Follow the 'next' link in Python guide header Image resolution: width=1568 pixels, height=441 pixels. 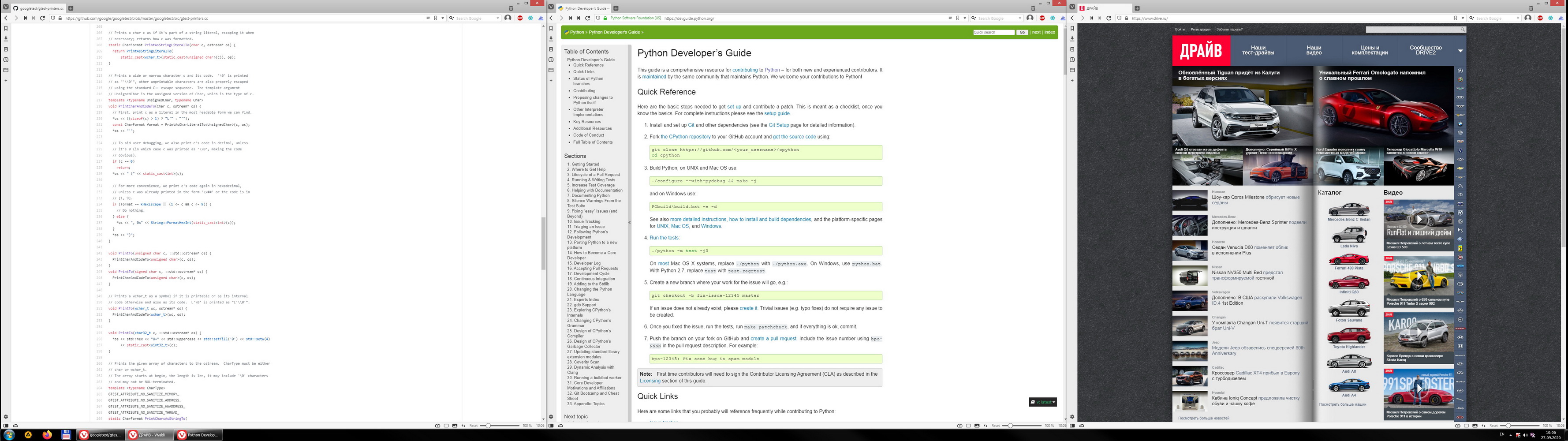[1037, 32]
